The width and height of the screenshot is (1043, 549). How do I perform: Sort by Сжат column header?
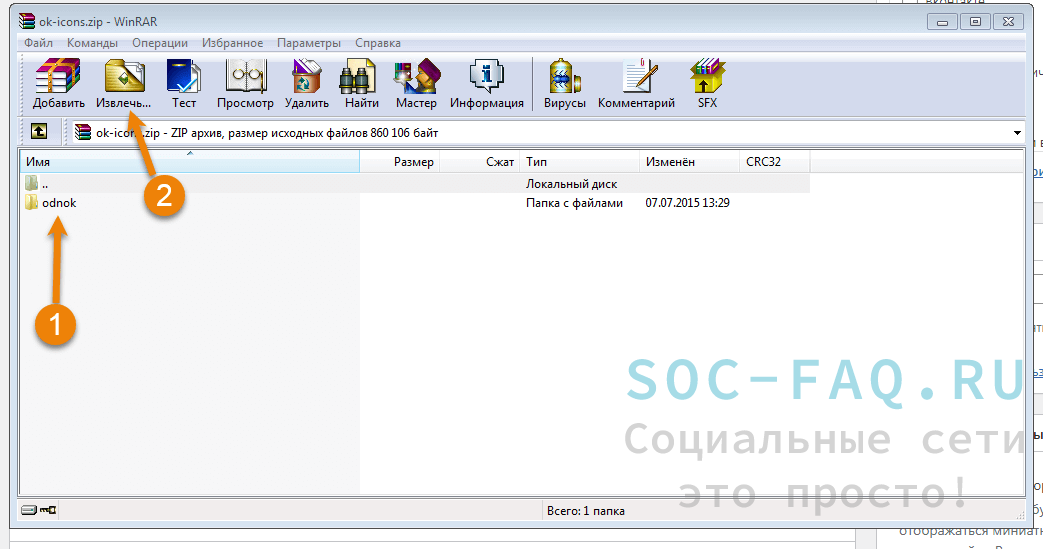pos(480,162)
